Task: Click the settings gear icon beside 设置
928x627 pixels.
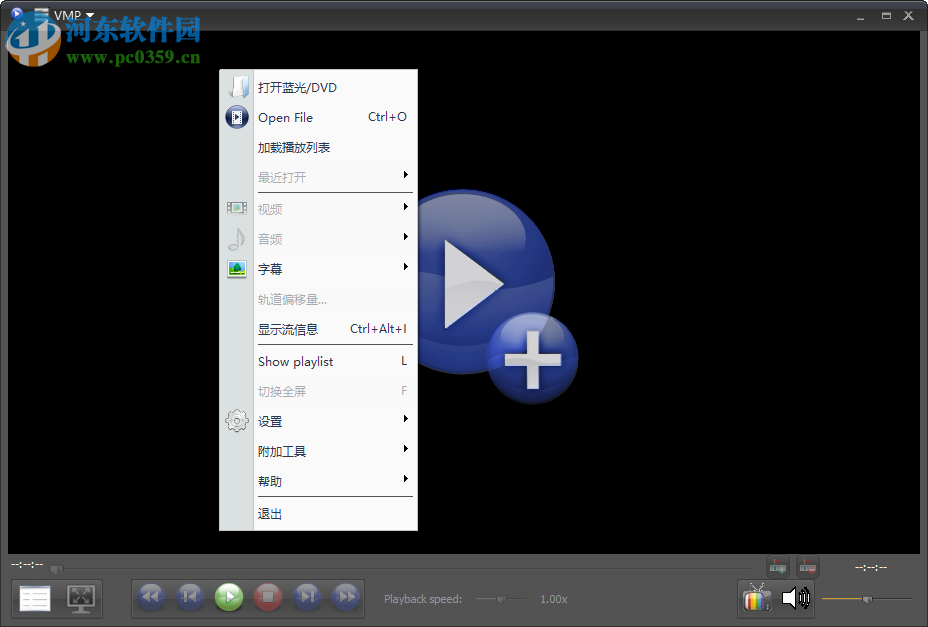Action: click(x=237, y=420)
